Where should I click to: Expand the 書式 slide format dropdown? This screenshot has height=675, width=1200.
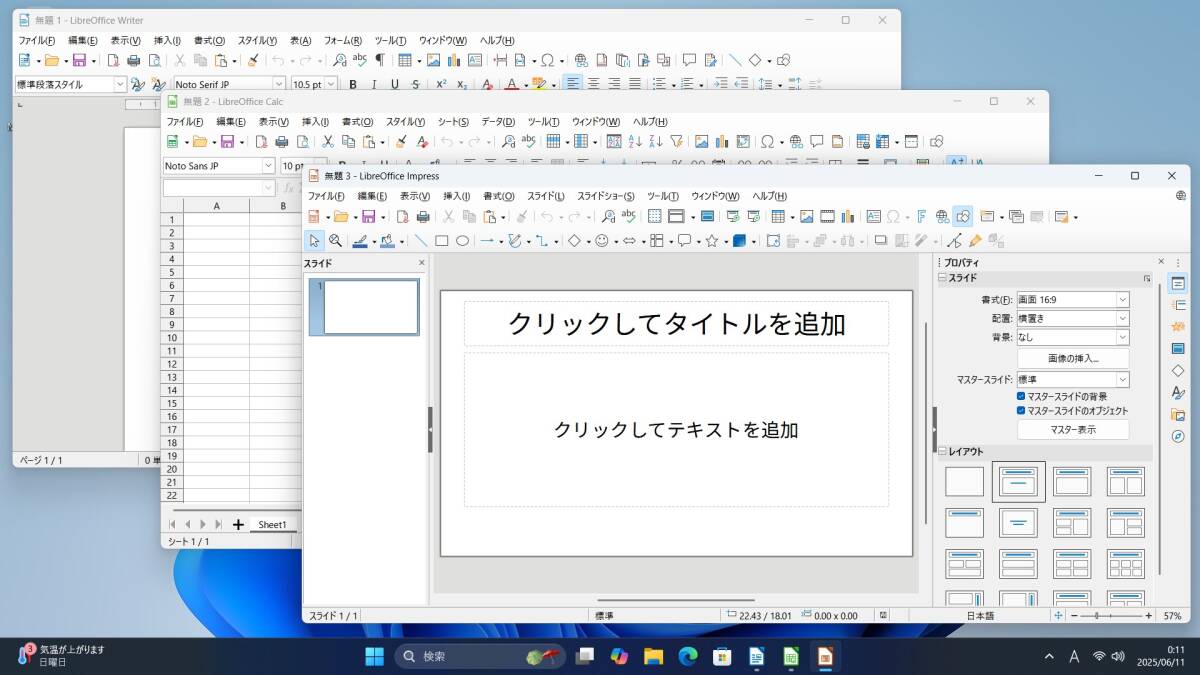tap(1122, 300)
